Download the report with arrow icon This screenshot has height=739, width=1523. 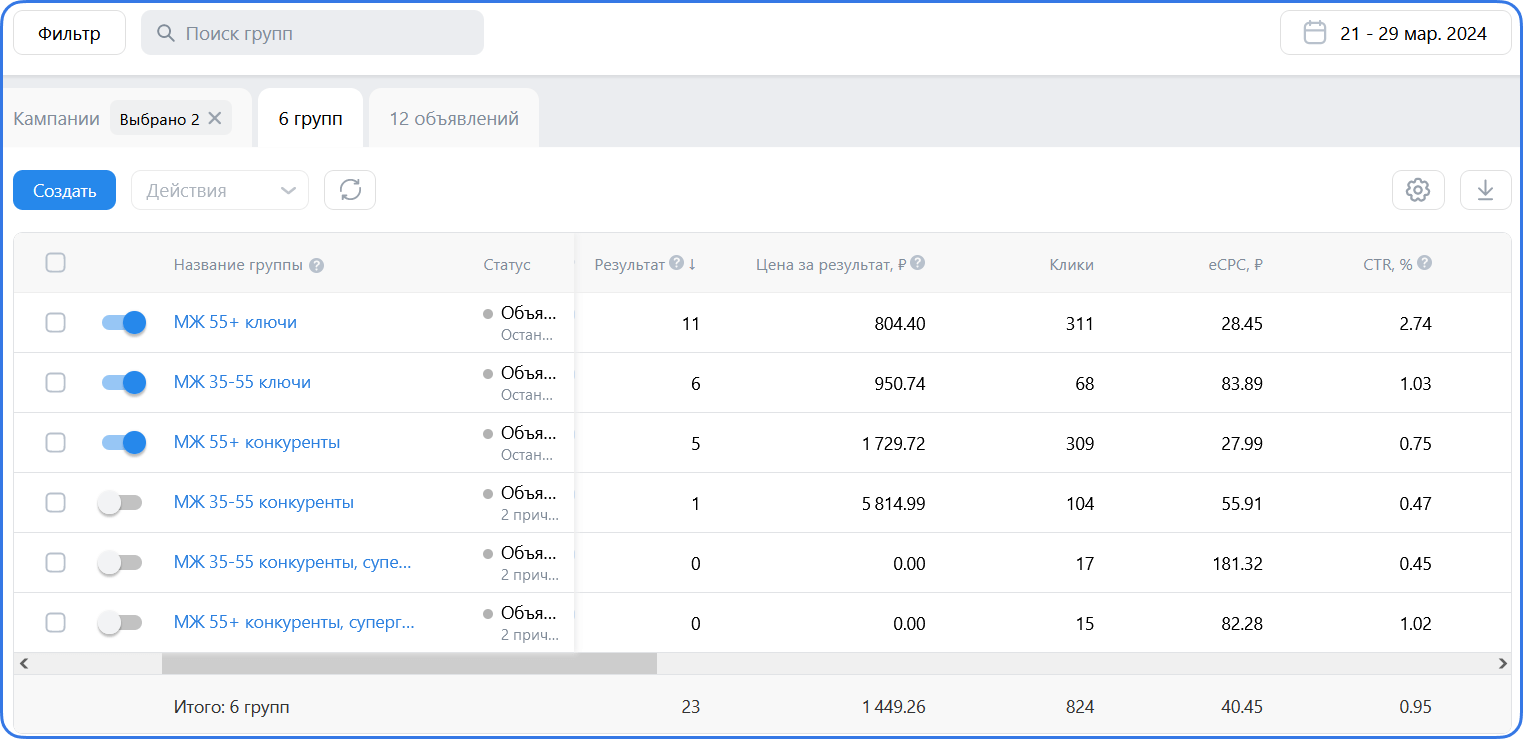pyautogui.click(x=1485, y=190)
